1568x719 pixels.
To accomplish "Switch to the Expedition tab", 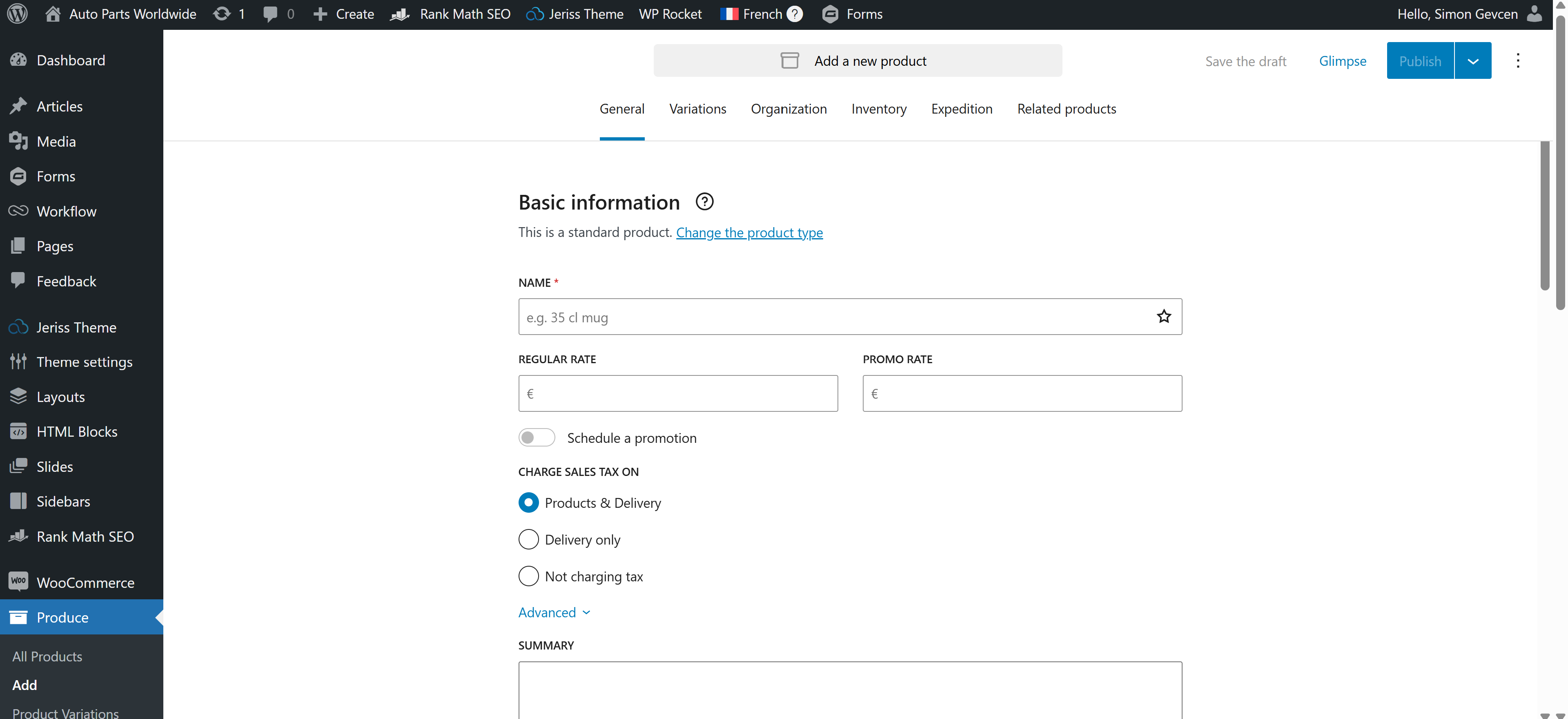I will (961, 108).
